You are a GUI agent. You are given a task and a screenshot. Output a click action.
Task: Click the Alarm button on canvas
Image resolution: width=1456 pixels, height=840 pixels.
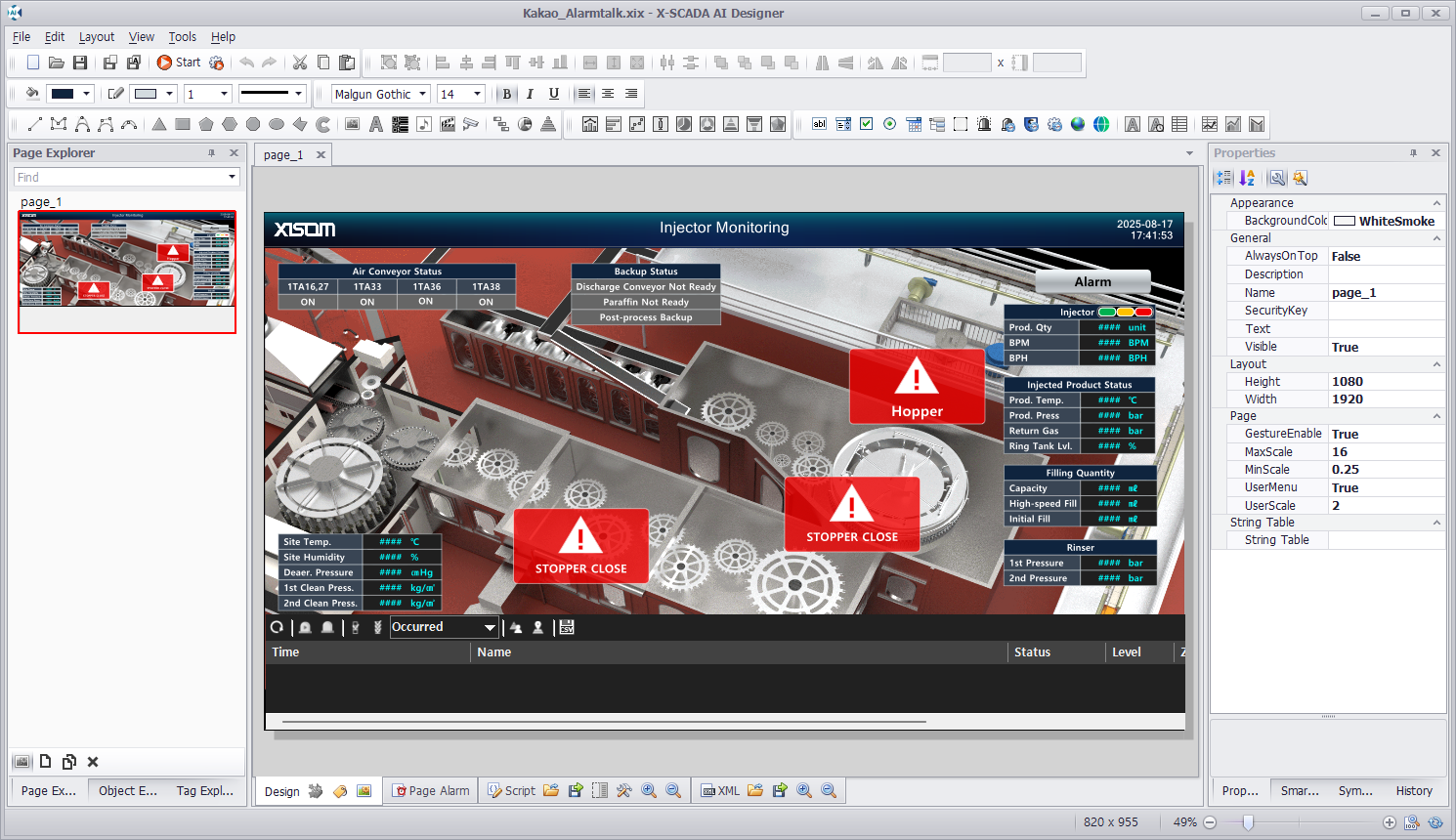(x=1092, y=281)
